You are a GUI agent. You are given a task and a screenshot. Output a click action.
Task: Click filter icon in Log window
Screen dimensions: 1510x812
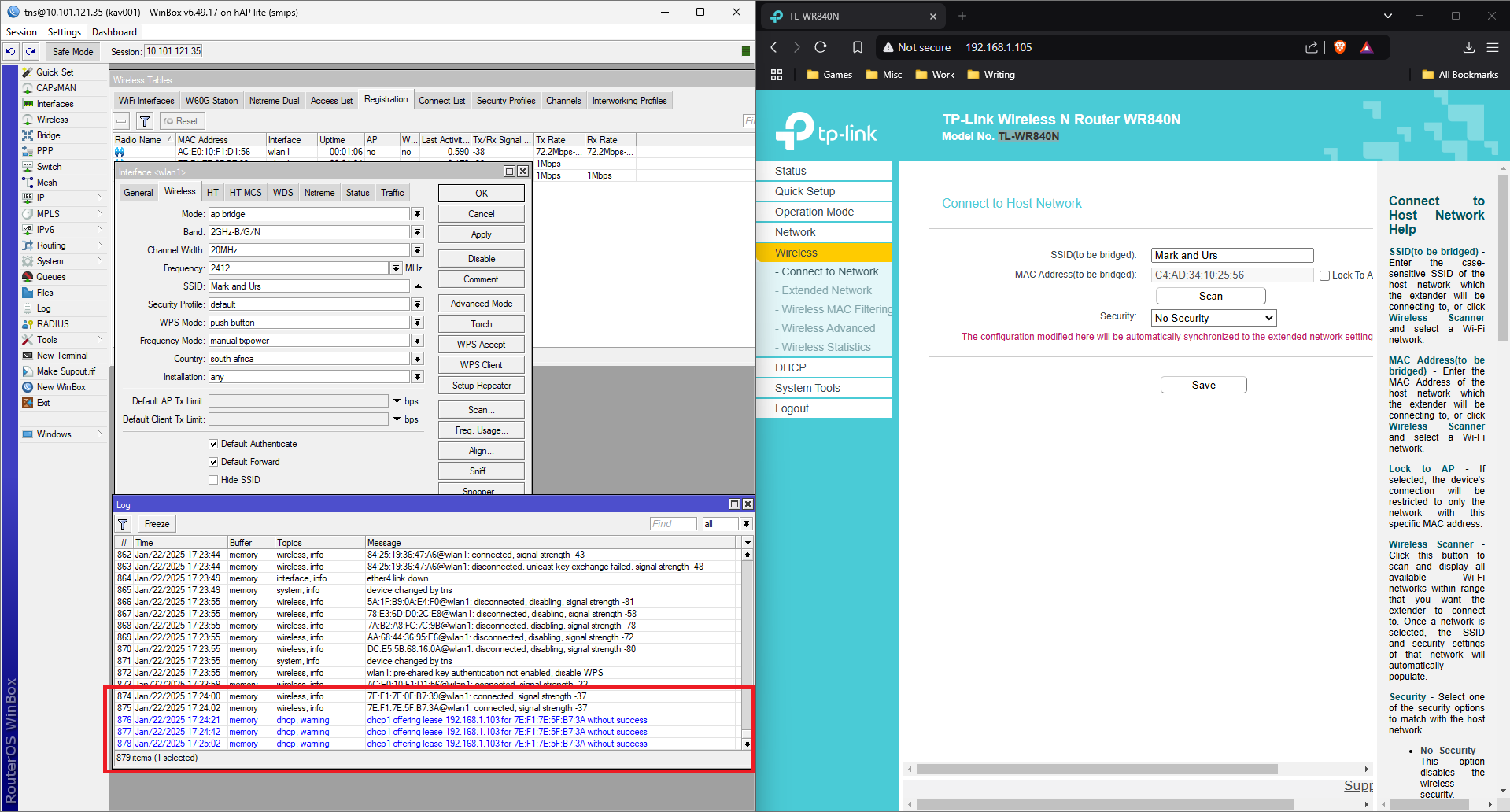(124, 524)
